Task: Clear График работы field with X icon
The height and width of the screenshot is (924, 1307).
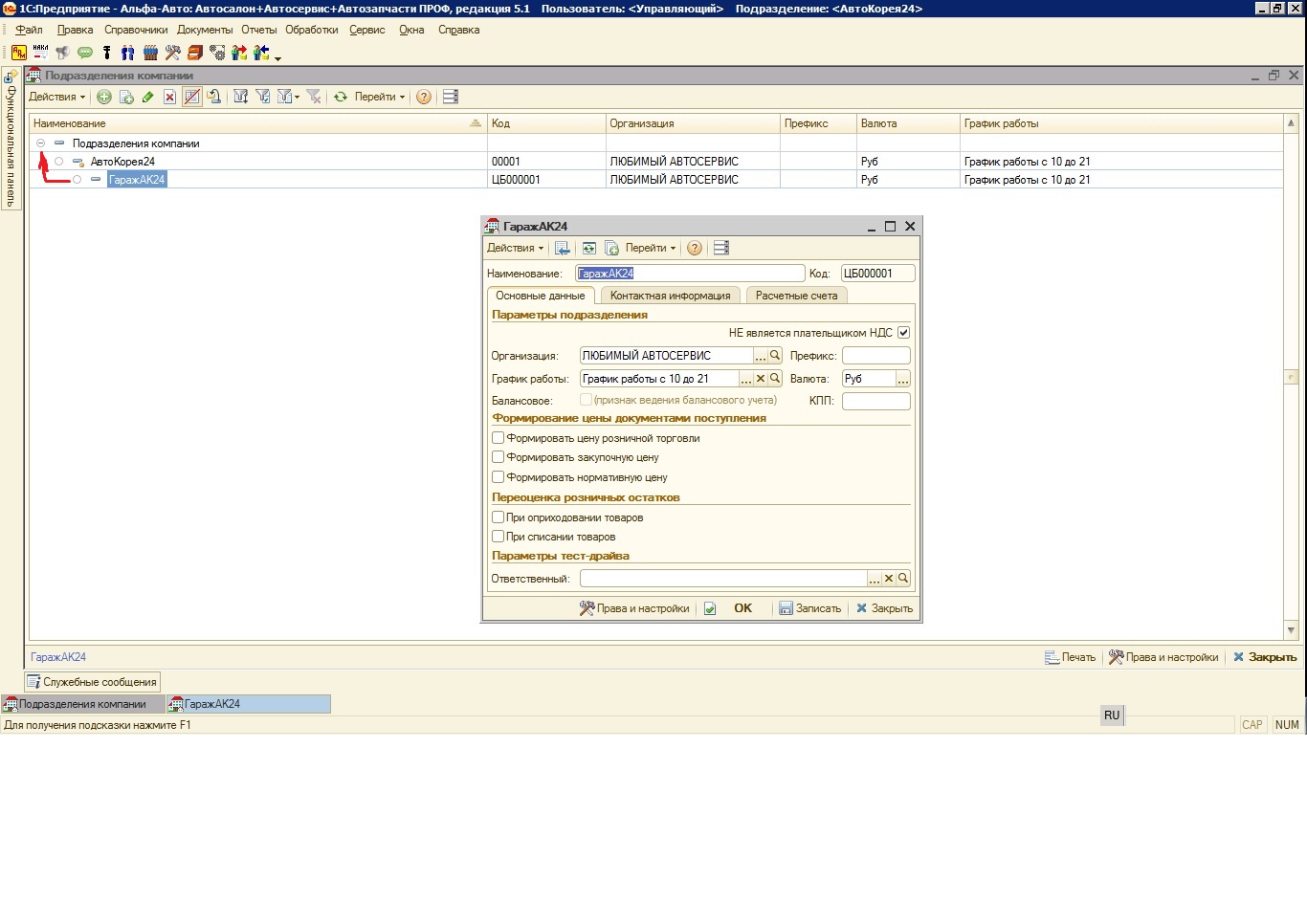Action: click(761, 378)
